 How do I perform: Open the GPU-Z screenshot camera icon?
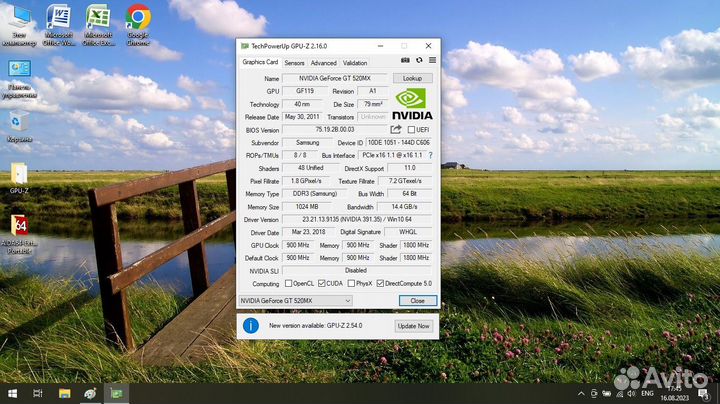(405, 60)
